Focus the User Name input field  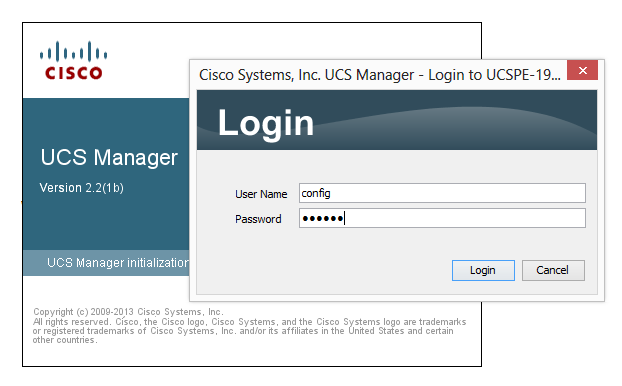[442, 193]
